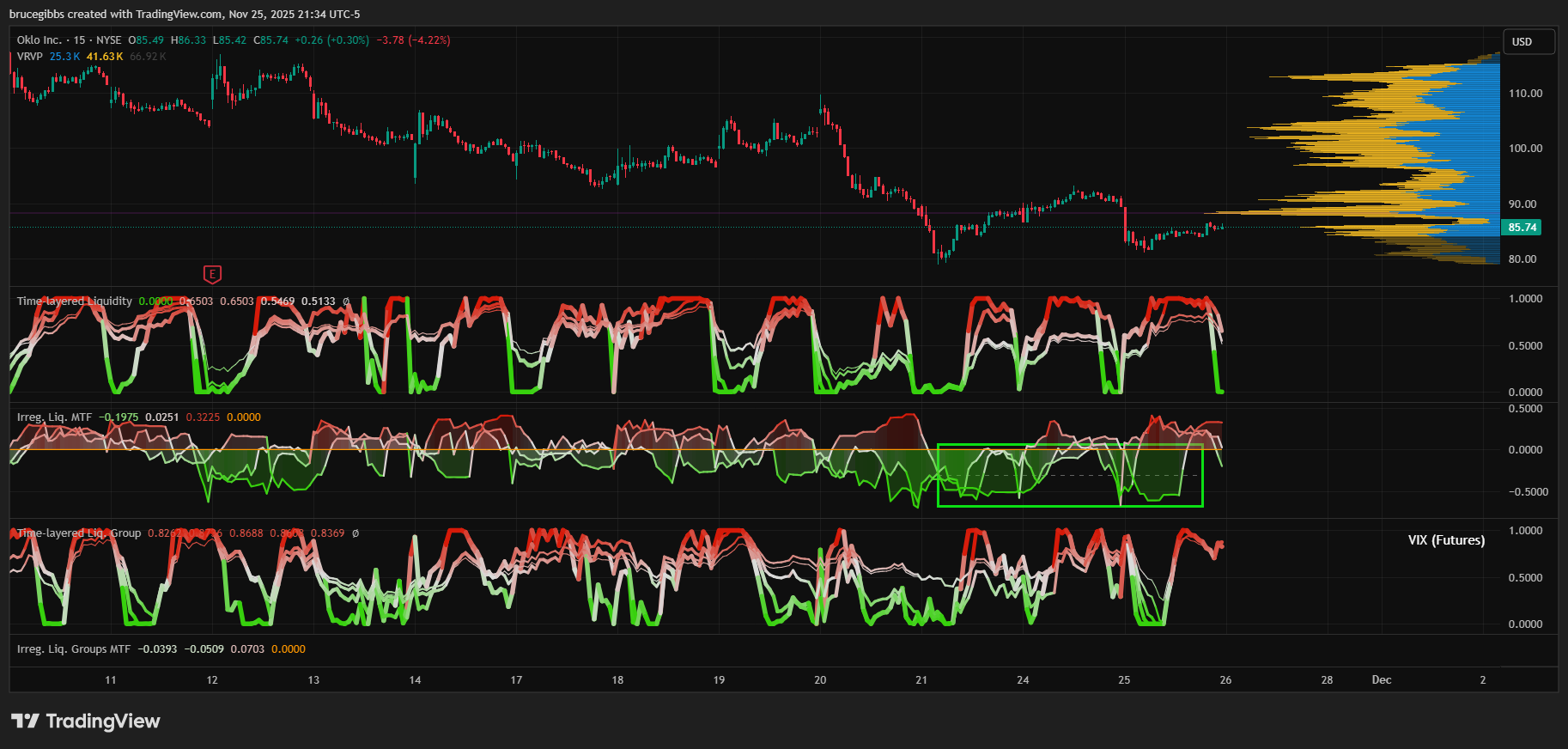Viewport: 1568px width, 749px height.
Task: Select the green rectangle drawing on Irreg. Liq. pane
Action: coord(1069,445)
